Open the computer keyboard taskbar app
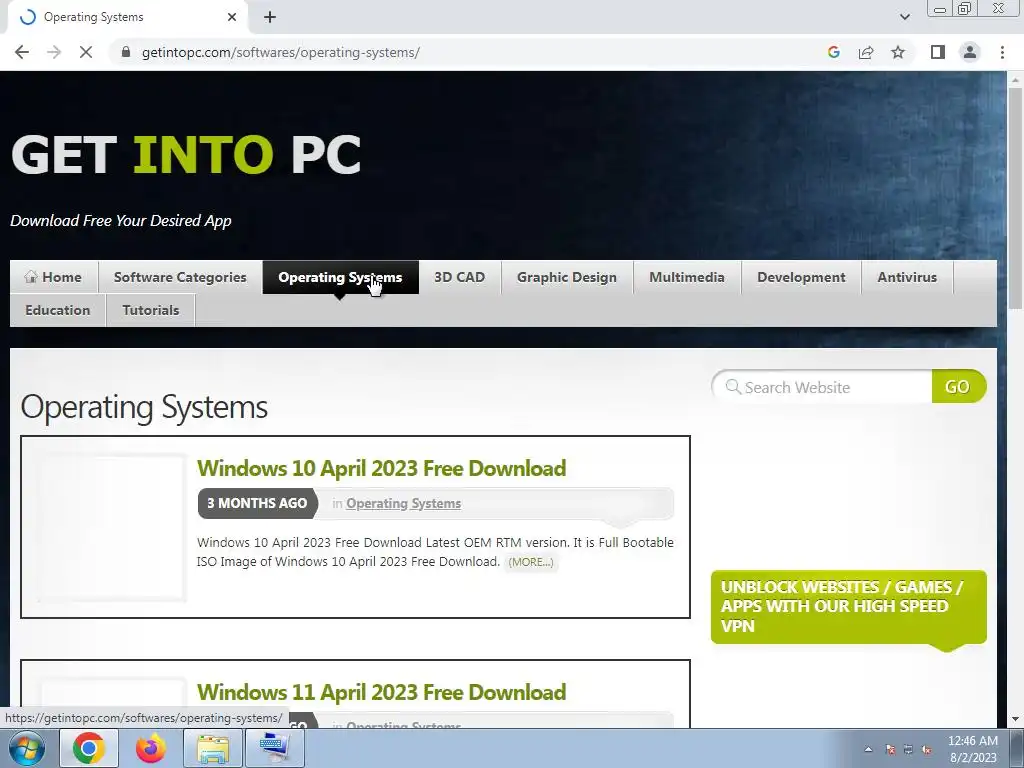 pos(274,748)
